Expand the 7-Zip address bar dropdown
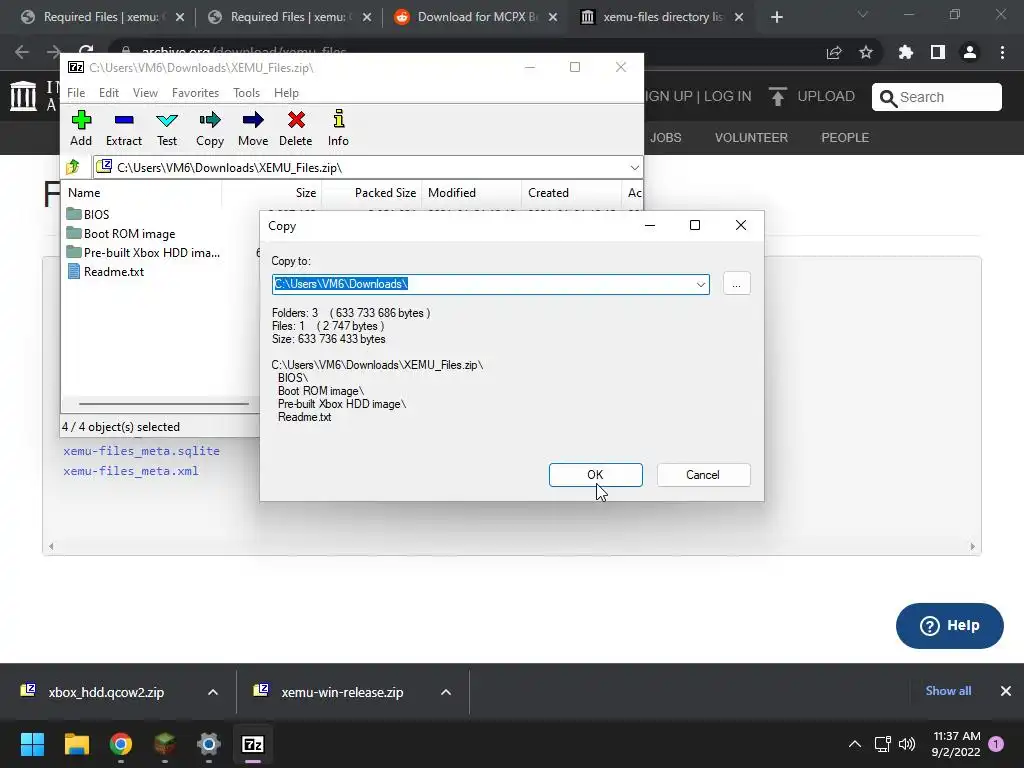The width and height of the screenshot is (1024, 768). click(634, 168)
